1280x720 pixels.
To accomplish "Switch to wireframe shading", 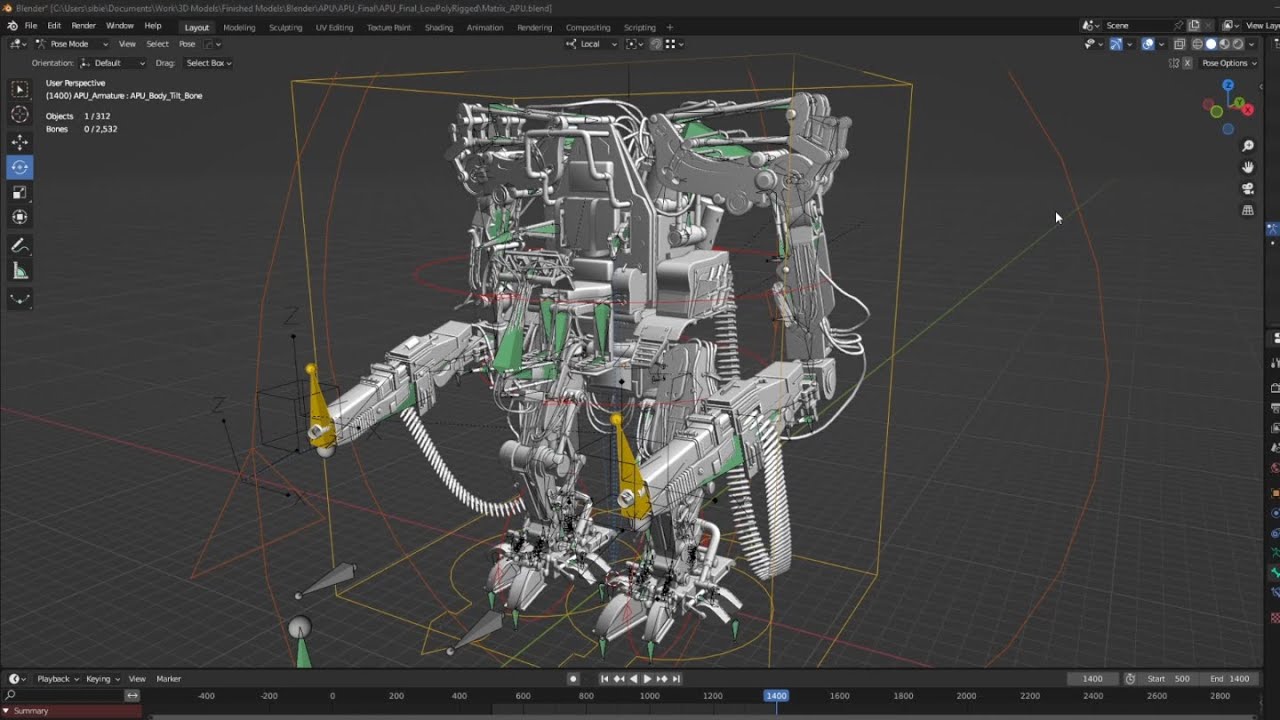I will coord(1197,44).
